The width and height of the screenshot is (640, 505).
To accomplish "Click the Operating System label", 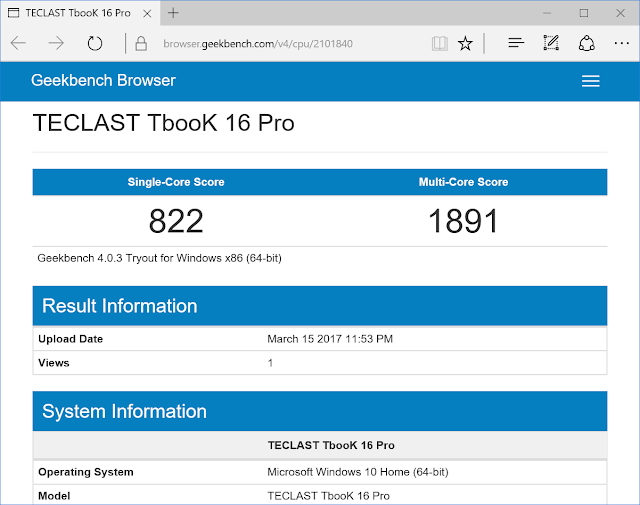I will point(86,472).
